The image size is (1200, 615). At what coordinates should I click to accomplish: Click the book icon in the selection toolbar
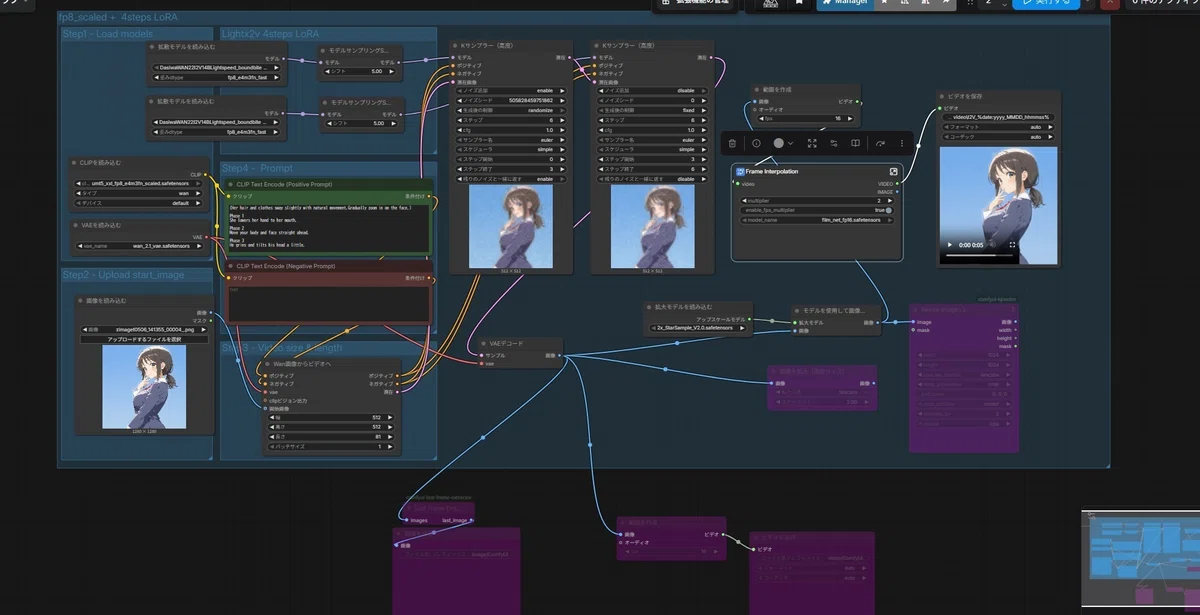(855, 143)
